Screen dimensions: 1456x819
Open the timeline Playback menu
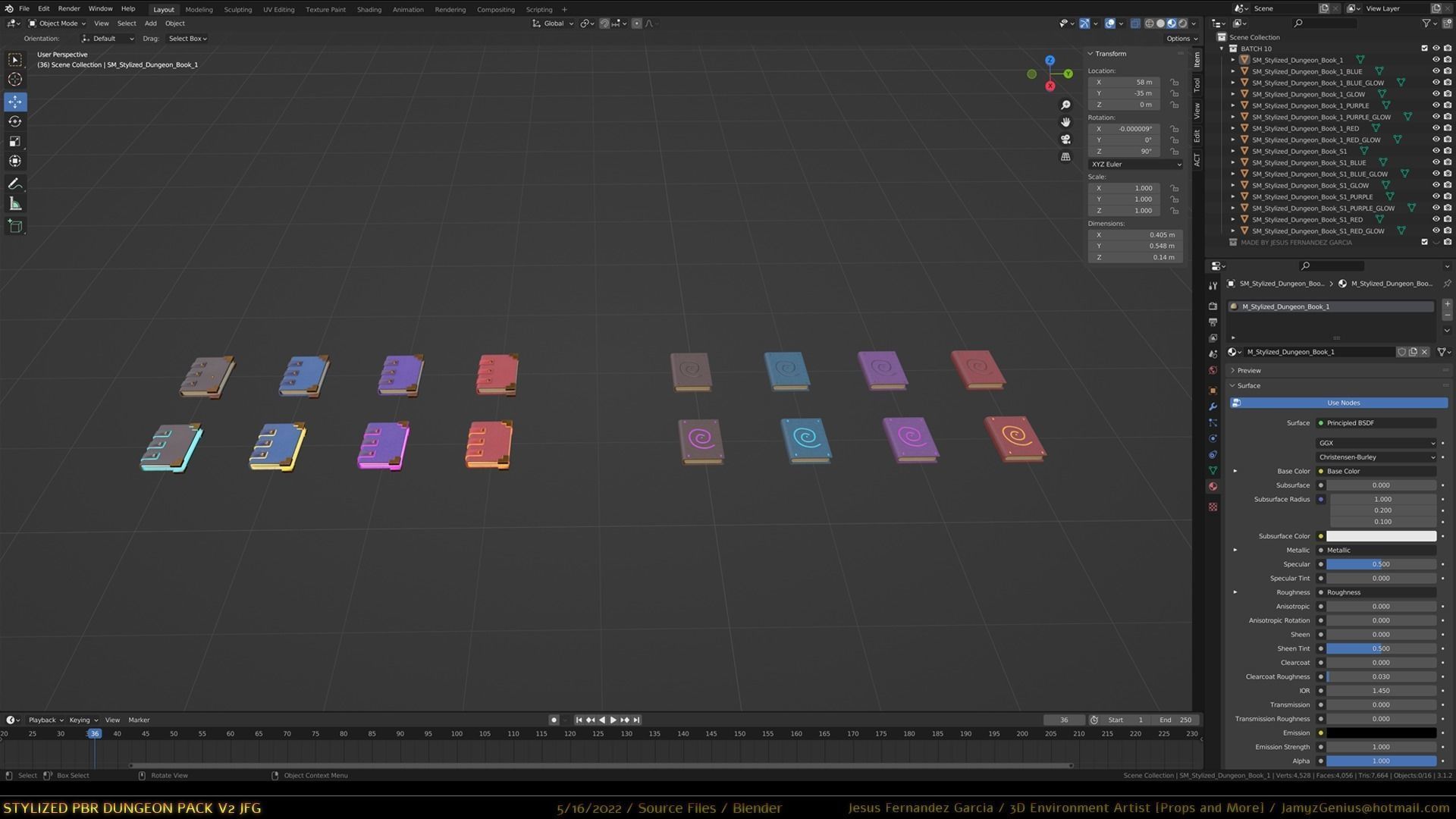(x=45, y=720)
